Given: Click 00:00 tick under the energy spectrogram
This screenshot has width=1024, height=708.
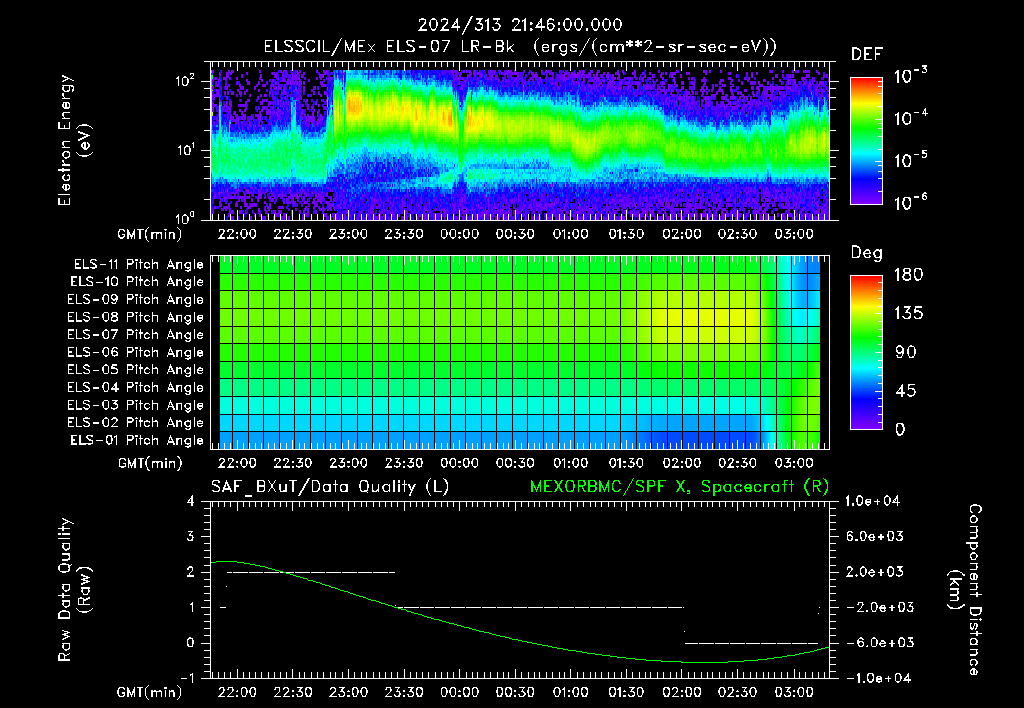Looking at the screenshot, I should click(459, 234).
